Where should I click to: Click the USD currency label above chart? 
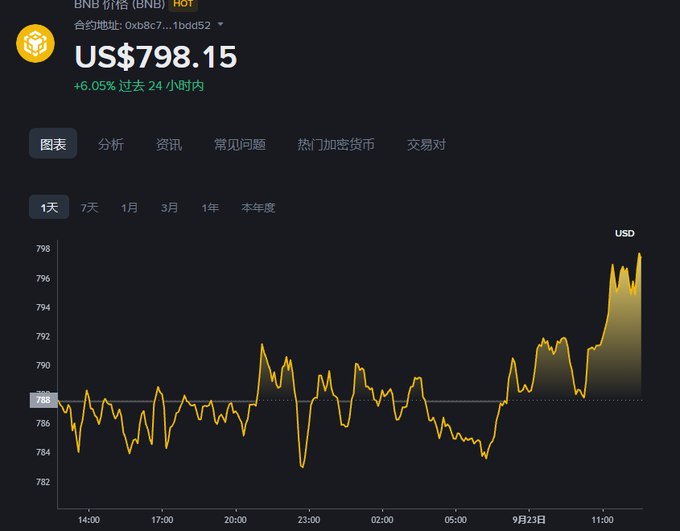pyautogui.click(x=624, y=233)
